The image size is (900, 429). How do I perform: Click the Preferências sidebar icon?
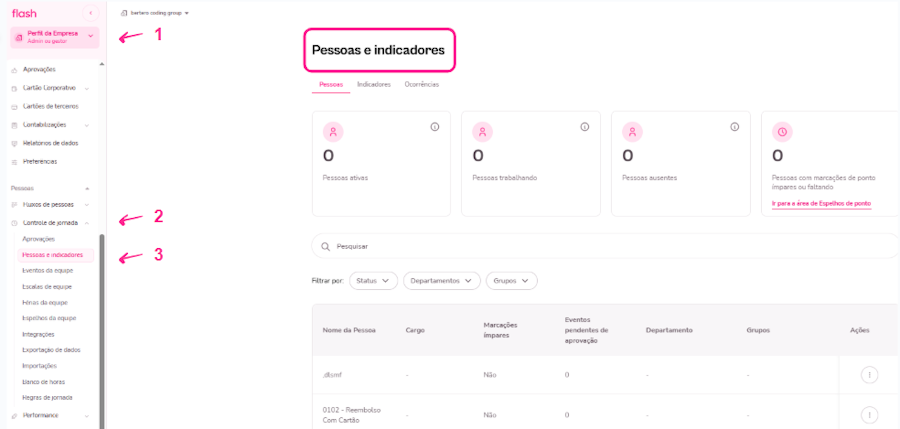coord(14,161)
